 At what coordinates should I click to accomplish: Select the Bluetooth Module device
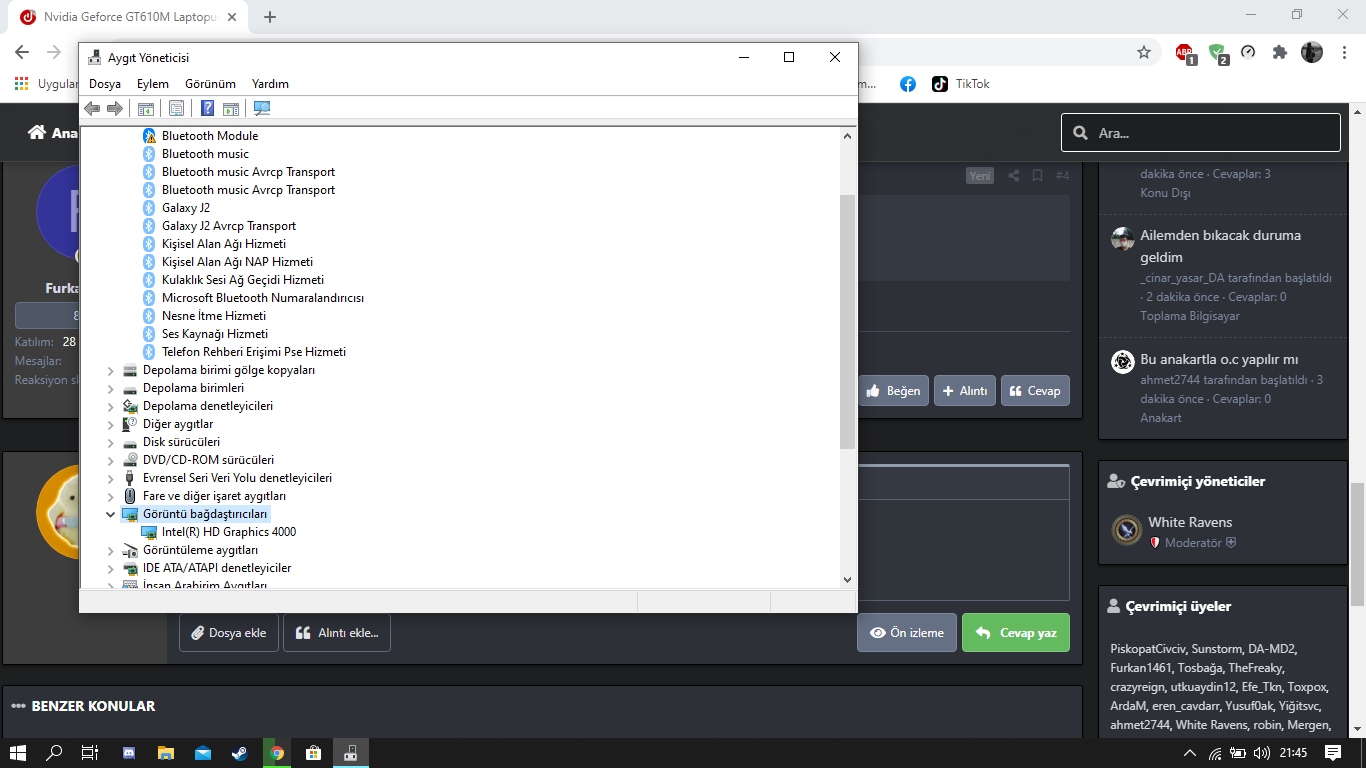coord(209,136)
